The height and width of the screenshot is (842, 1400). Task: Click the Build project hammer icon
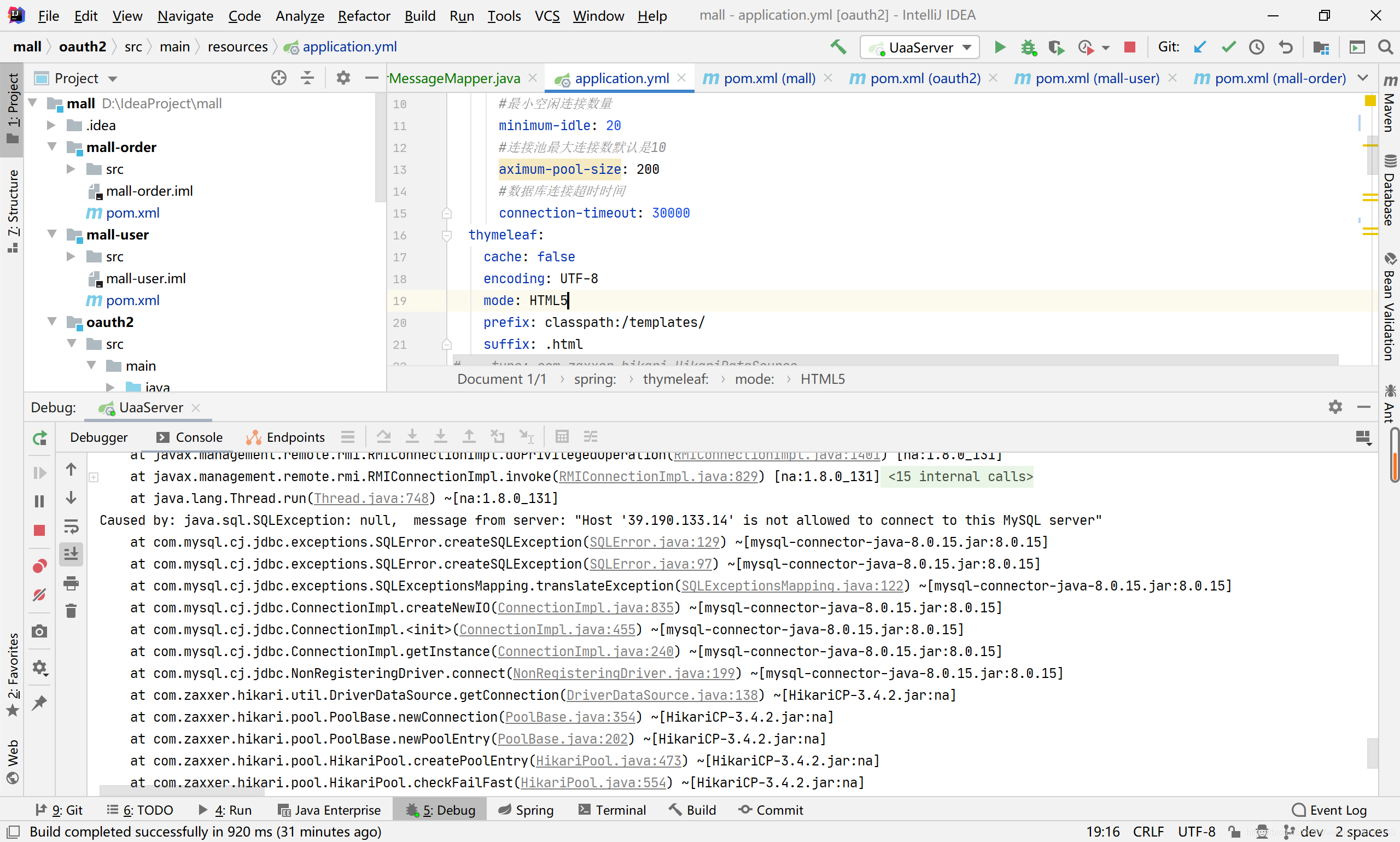point(838,47)
